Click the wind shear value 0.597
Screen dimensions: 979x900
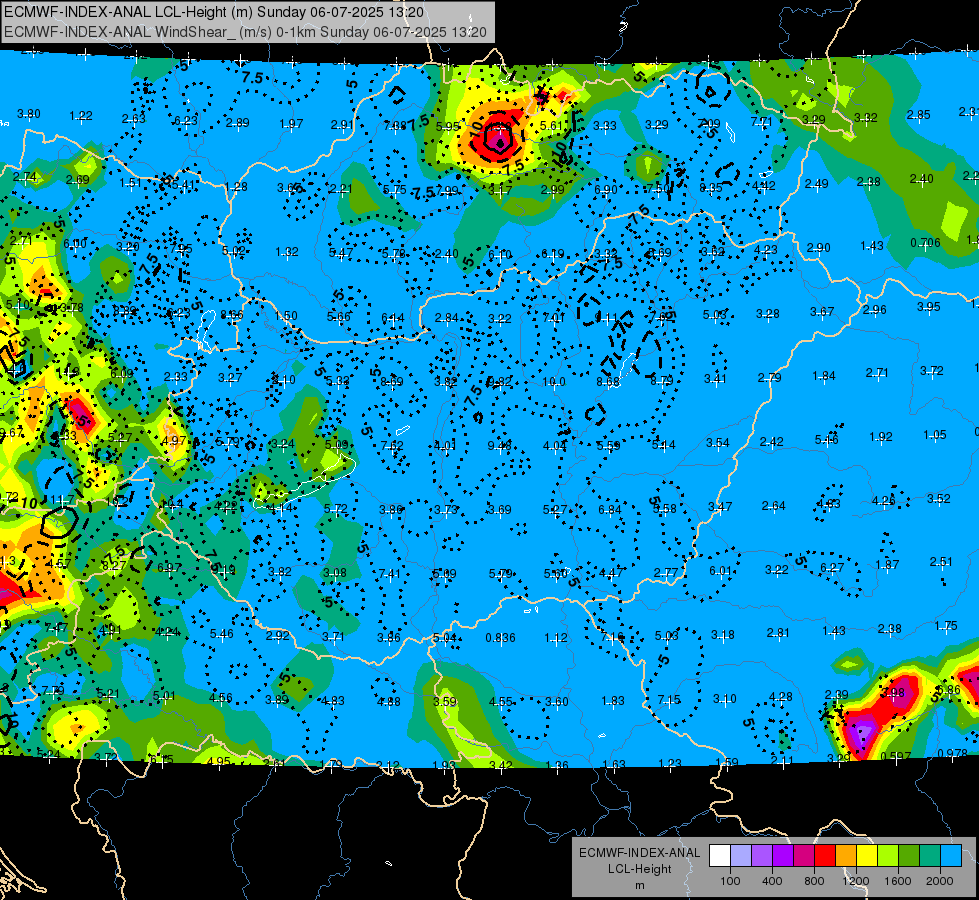pyautogui.click(x=895, y=756)
